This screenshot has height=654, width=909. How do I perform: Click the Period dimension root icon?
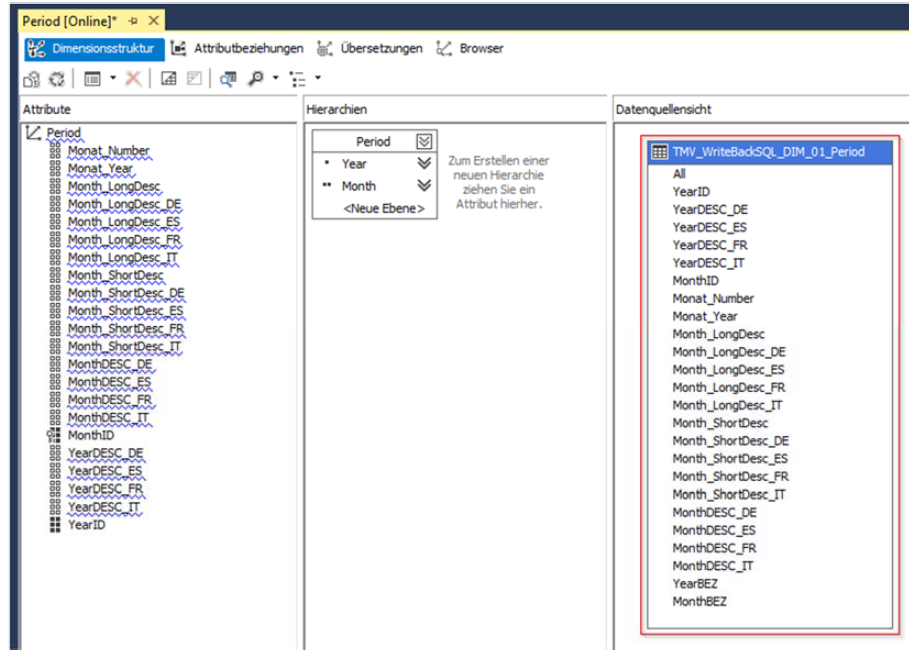tap(33, 133)
